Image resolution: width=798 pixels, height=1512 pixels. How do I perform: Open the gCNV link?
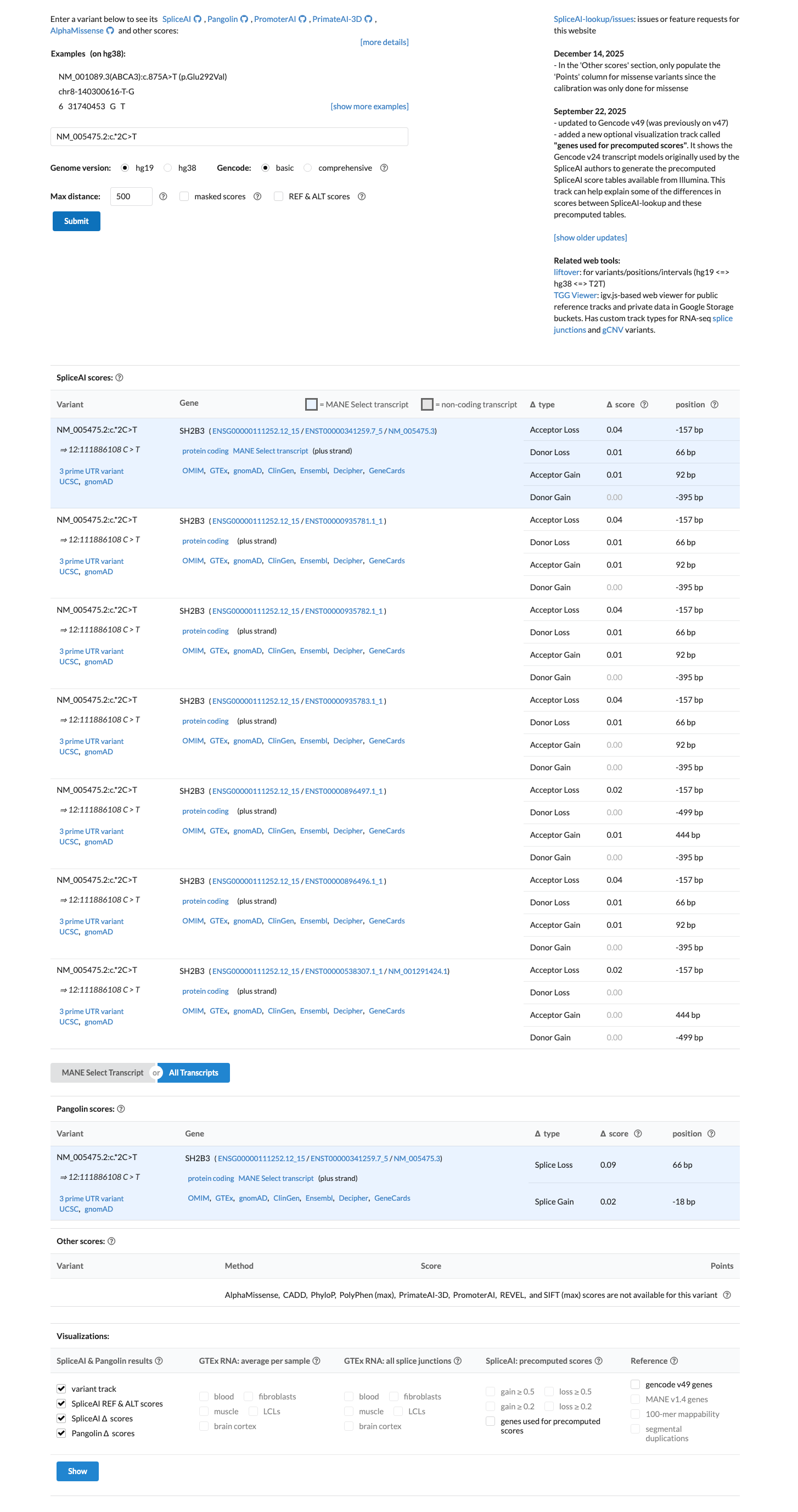(x=612, y=330)
